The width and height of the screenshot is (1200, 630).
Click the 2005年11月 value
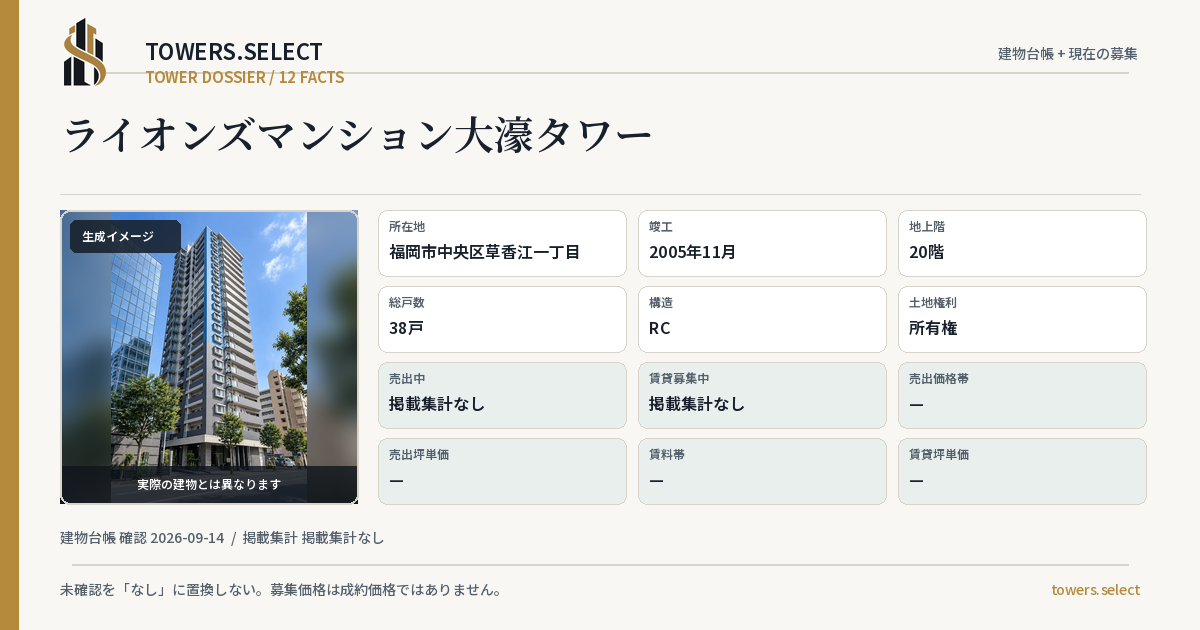point(693,252)
